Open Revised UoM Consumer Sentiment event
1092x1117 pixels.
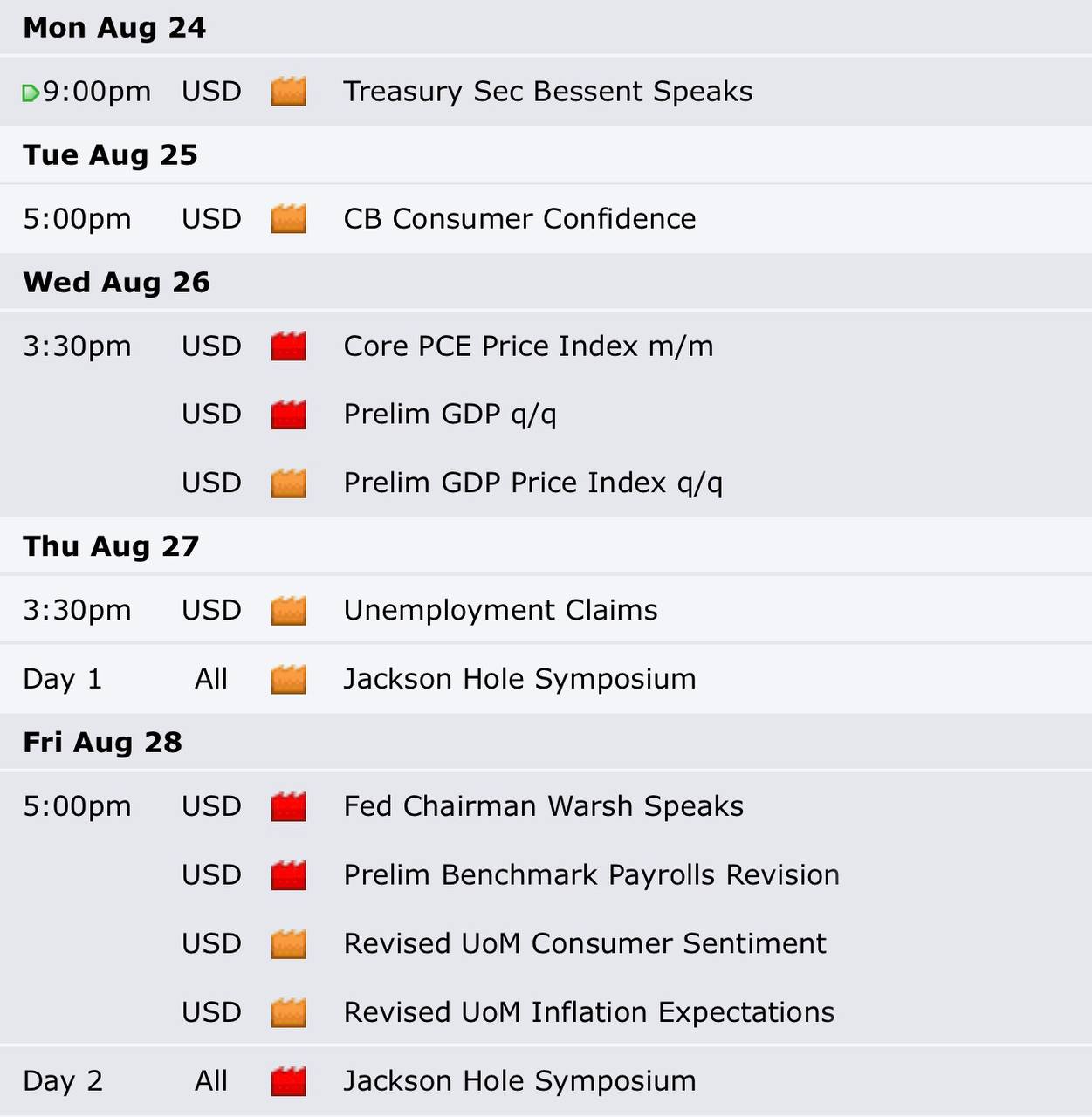pos(584,943)
